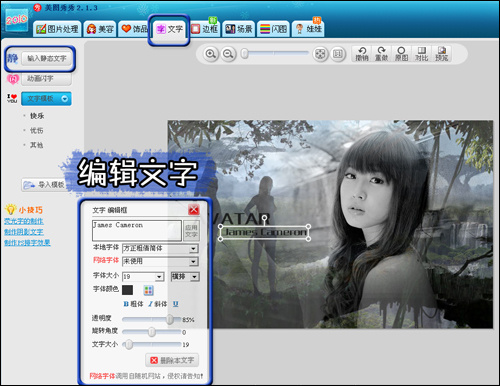Click the 输入静态文字 button
Screen dimensions: 500x386
pos(47,58)
